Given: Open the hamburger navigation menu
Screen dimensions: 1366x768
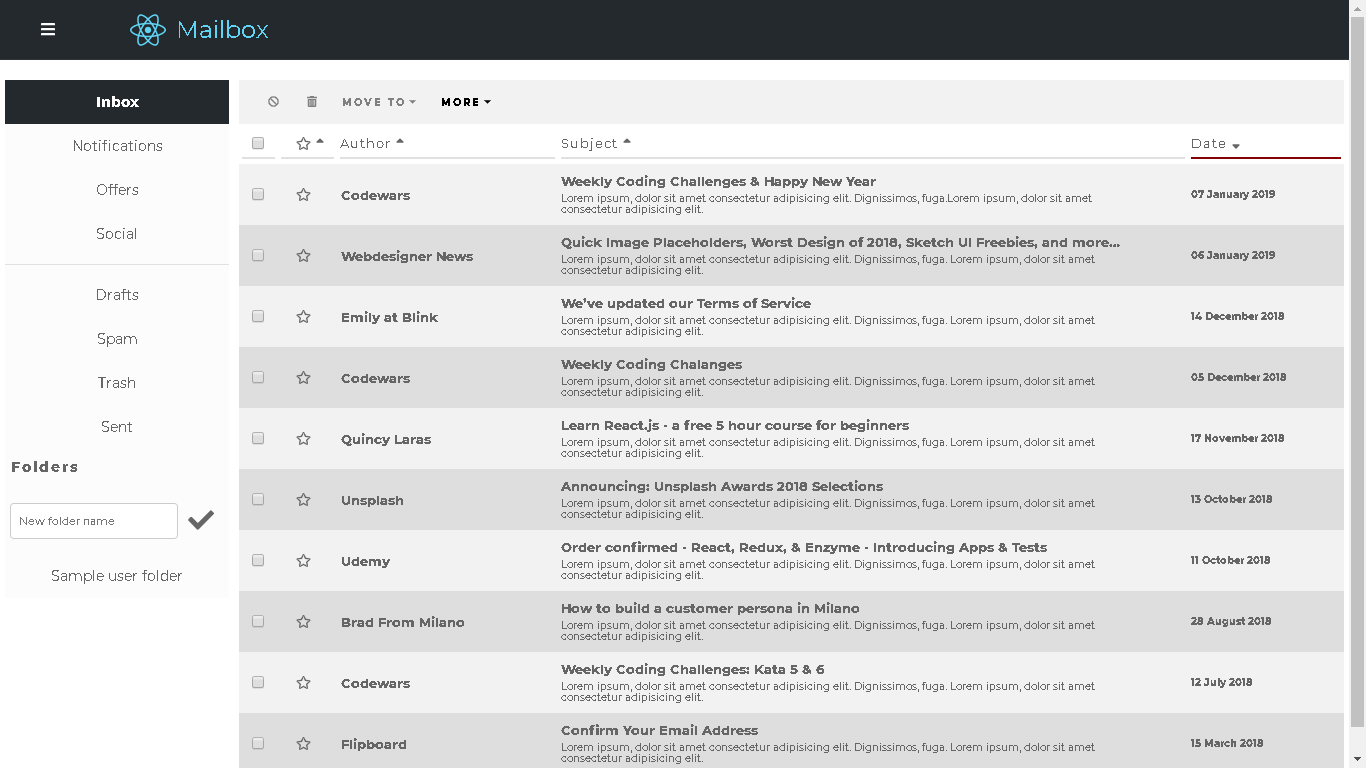Looking at the screenshot, I should click(x=48, y=29).
